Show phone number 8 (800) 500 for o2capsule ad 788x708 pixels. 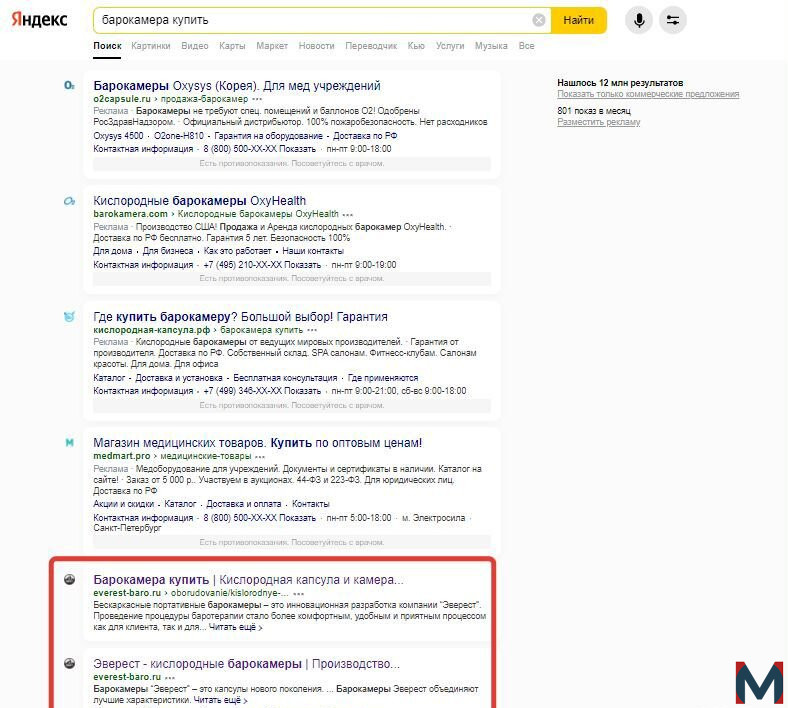259,149
